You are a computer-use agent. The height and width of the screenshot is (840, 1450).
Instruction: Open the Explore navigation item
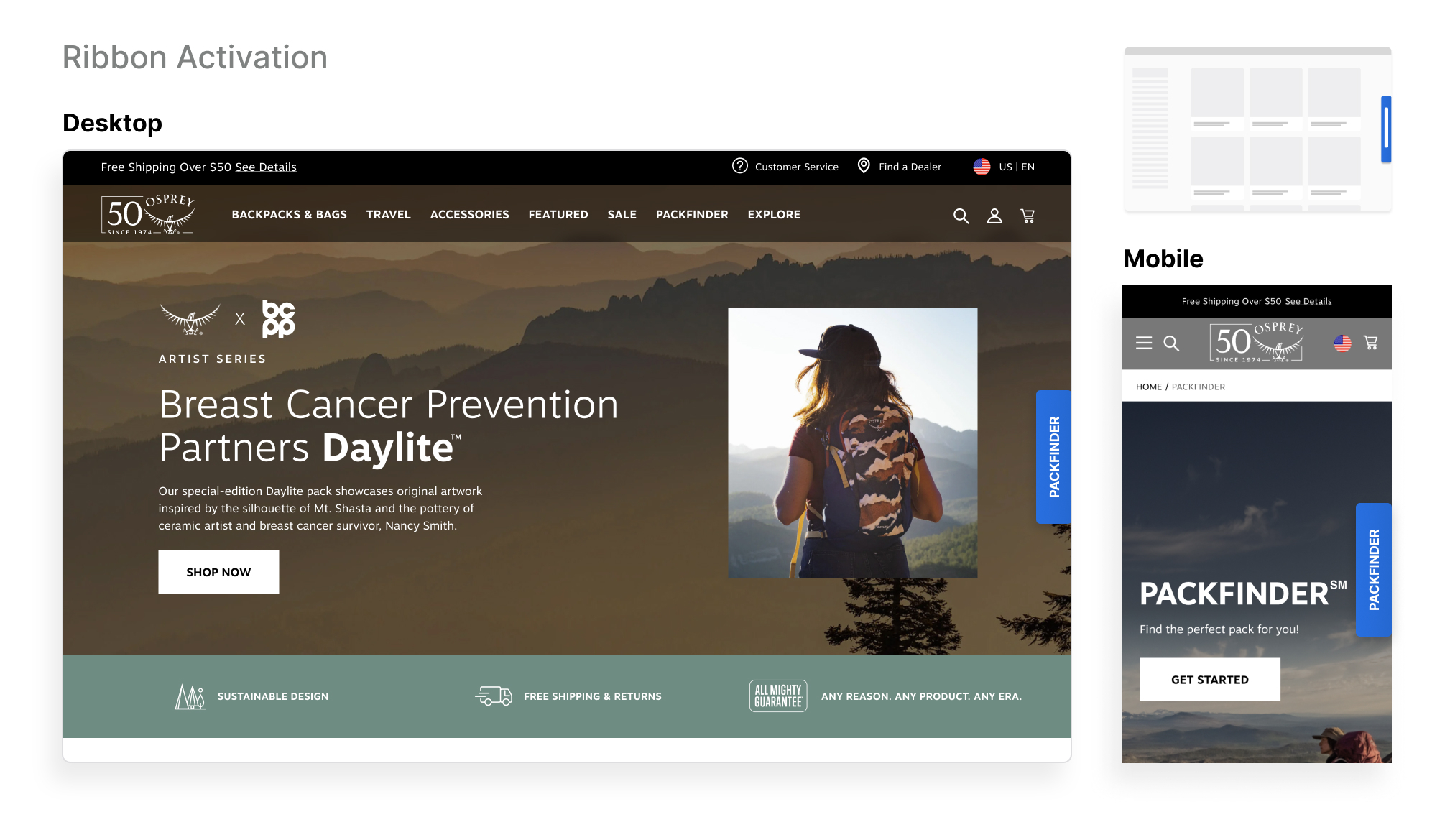pos(773,215)
